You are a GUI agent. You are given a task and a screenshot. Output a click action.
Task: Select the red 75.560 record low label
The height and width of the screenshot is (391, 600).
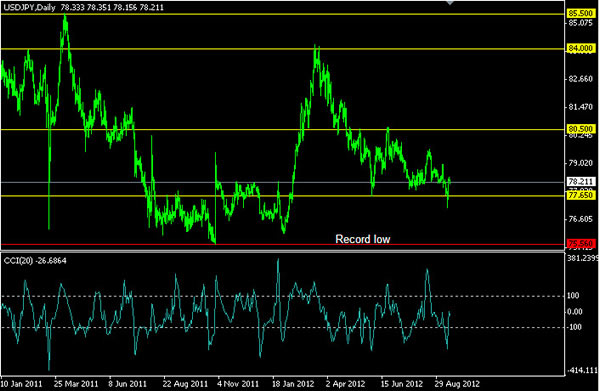coord(580,244)
